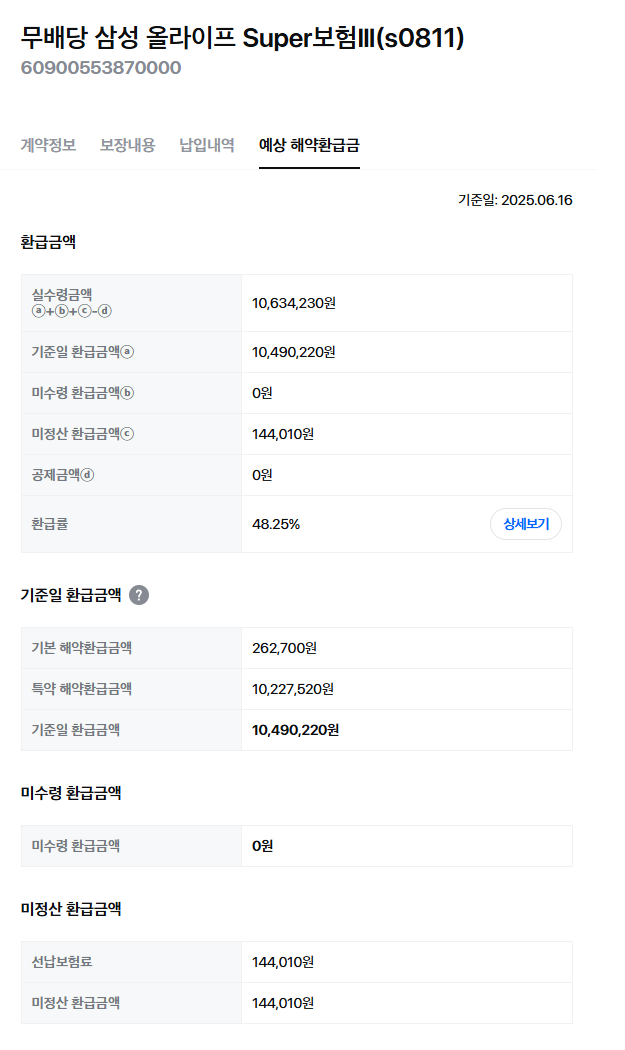
Task: Click the policy number 60900553870000
Action: (x=101, y=68)
